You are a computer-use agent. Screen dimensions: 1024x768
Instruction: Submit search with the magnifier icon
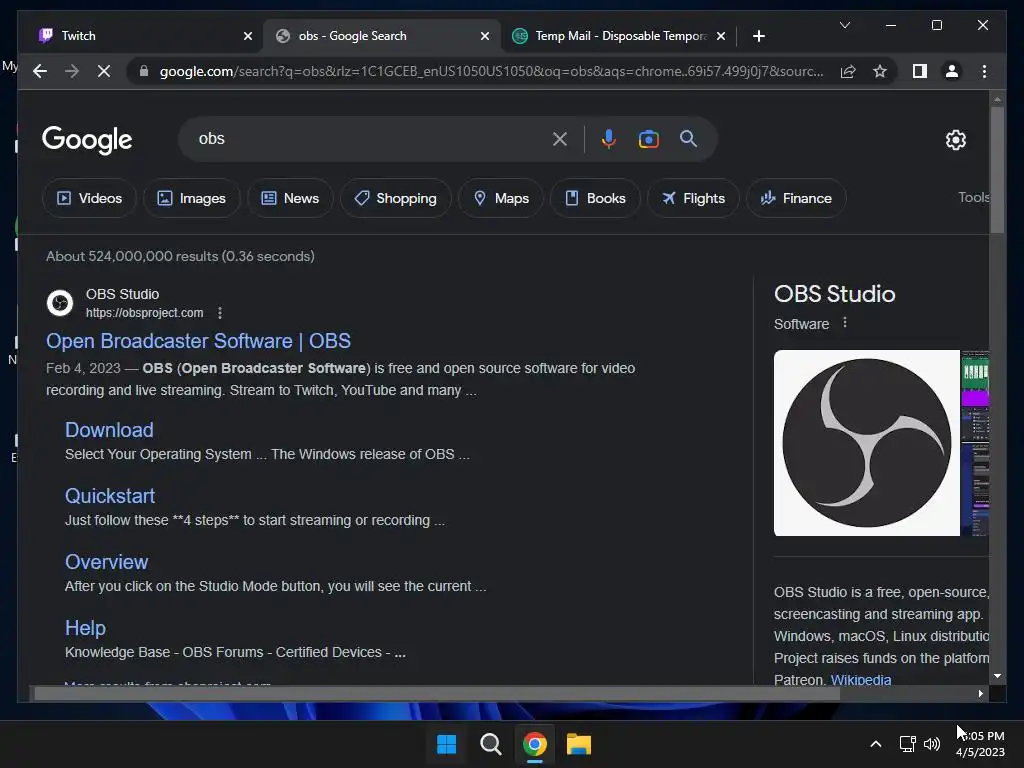point(688,138)
